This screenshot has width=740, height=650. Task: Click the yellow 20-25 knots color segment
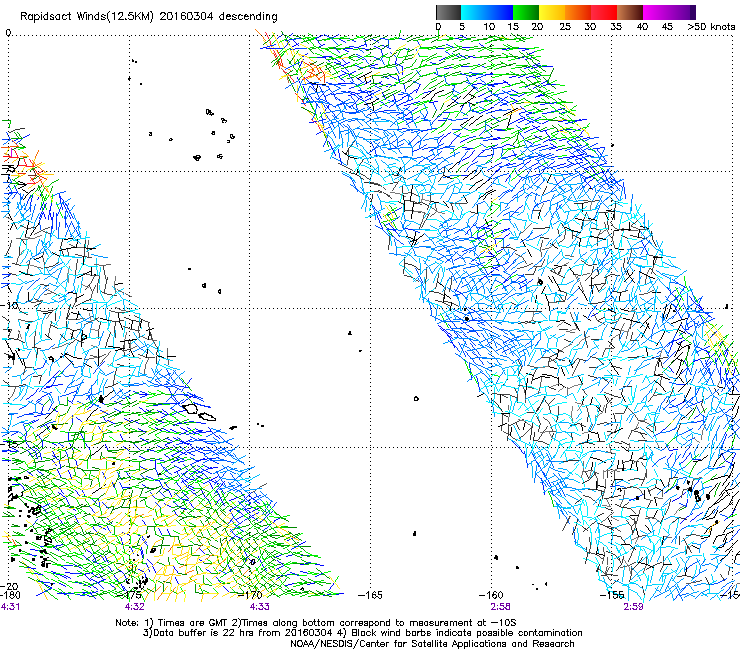552,12
